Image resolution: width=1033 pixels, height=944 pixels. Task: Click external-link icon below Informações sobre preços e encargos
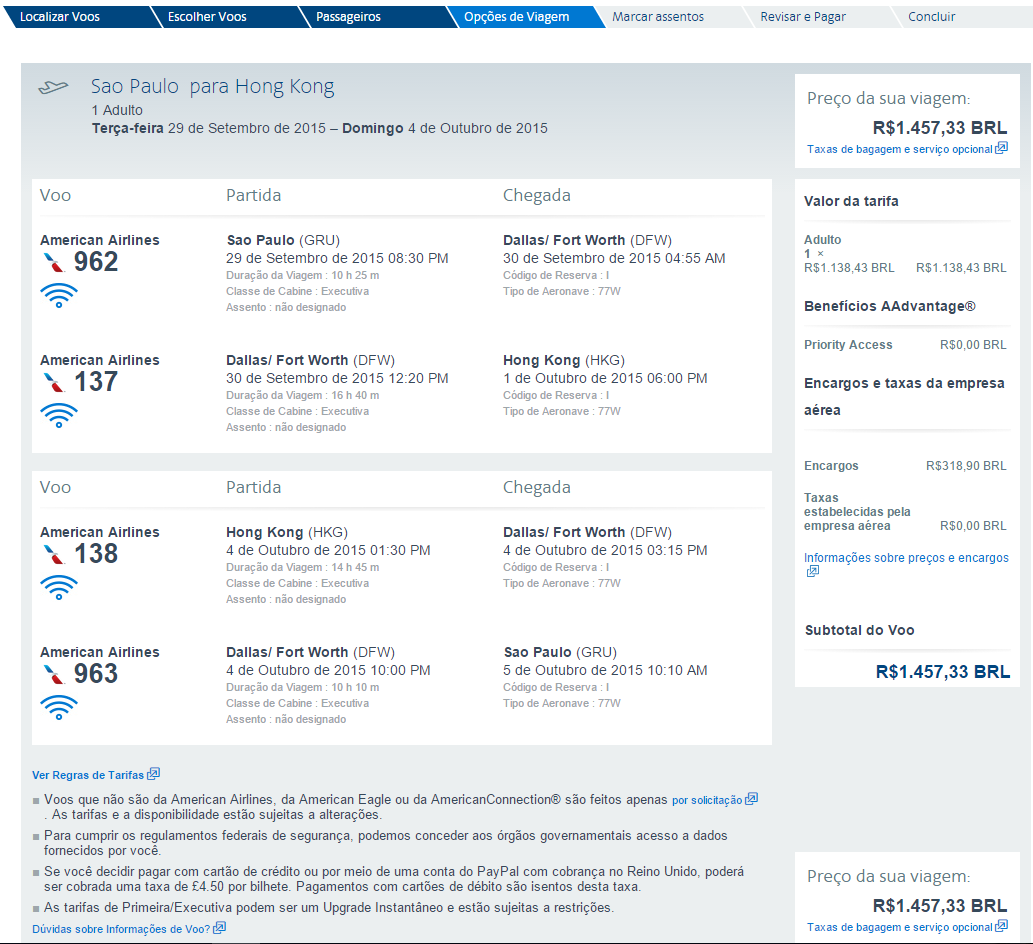(813, 571)
